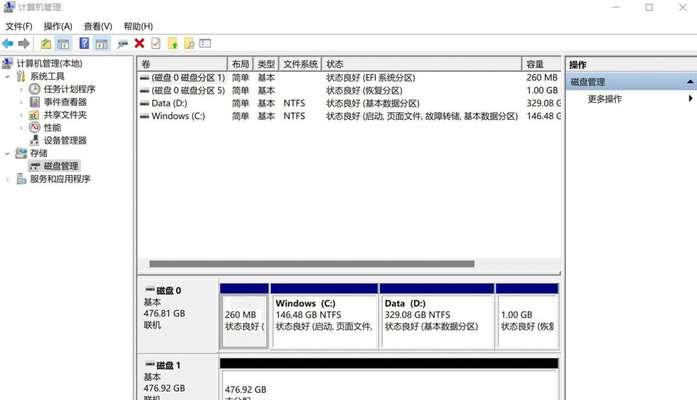Select the 磁盘 0 磁盘分区 1 volume row
This screenshot has width=697, height=400.
click(349, 78)
